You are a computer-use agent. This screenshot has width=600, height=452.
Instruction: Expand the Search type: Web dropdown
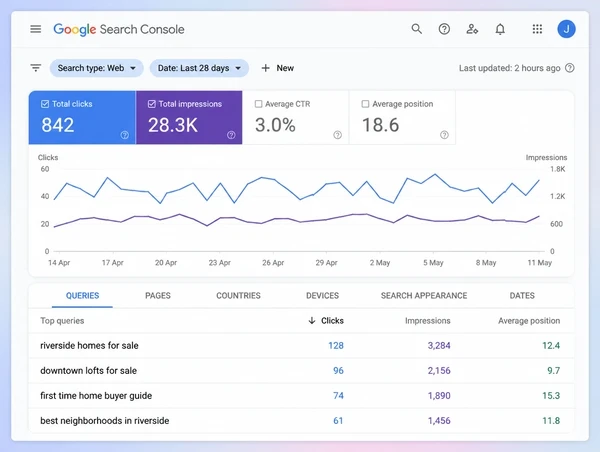coord(96,68)
